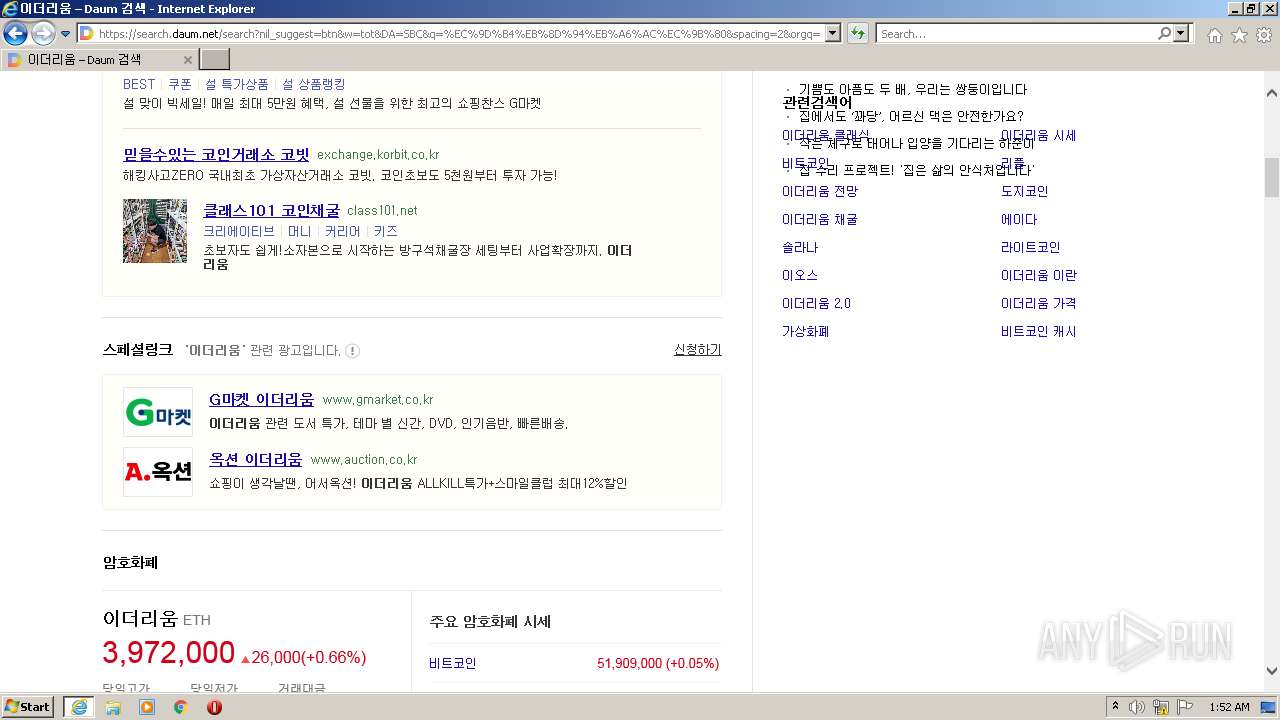1280x720 pixels.
Task: Open the 커리어 sub-link
Action: 342,231
